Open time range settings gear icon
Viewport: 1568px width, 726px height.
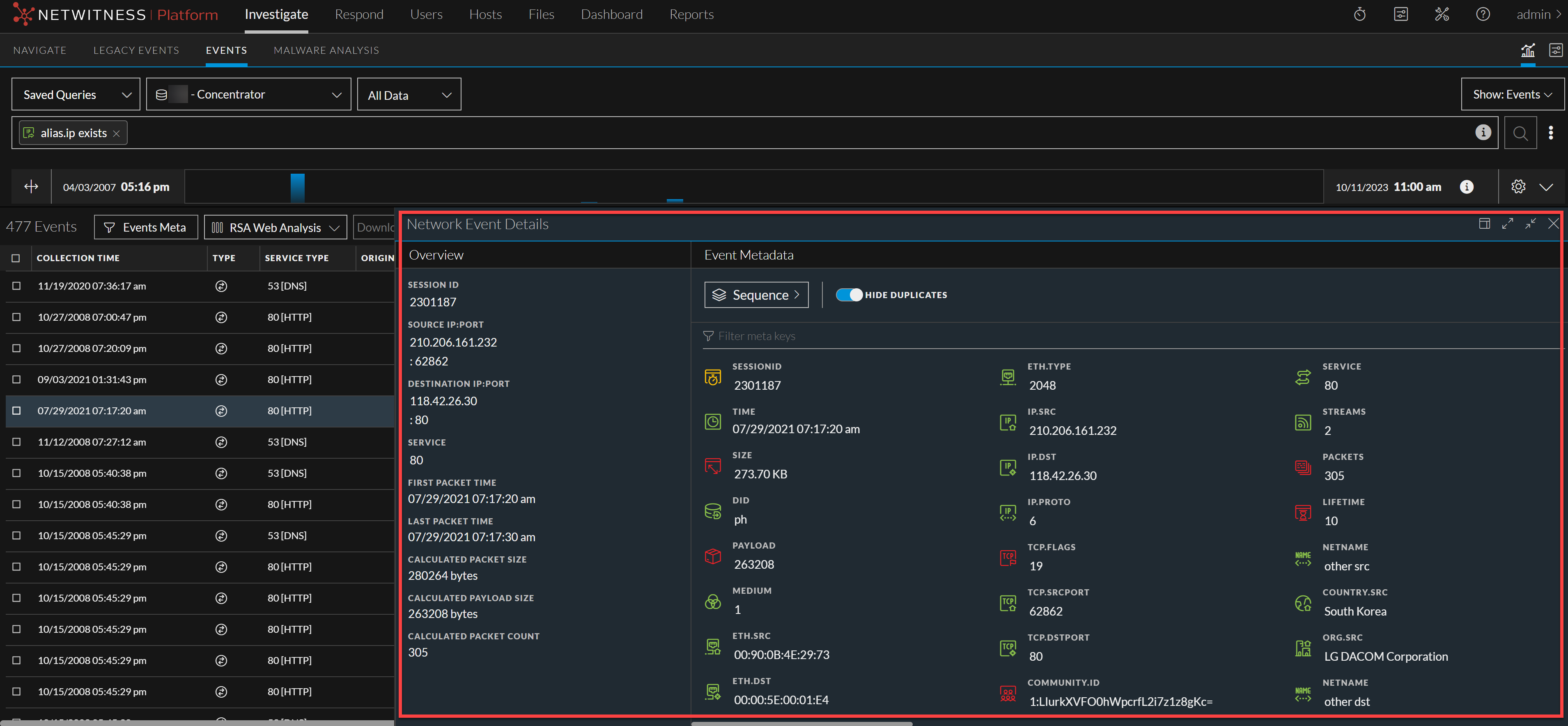pos(1518,187)
